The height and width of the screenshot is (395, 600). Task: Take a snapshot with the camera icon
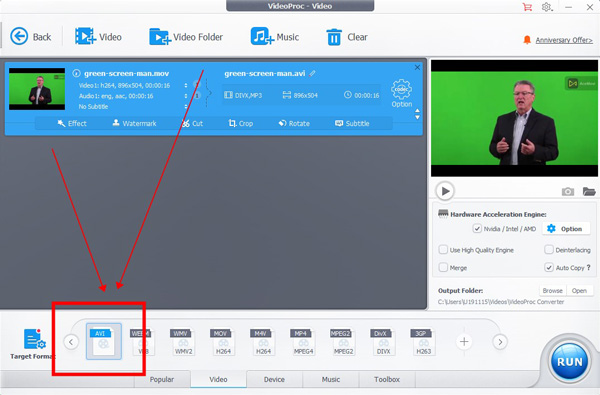click(567, 191)
